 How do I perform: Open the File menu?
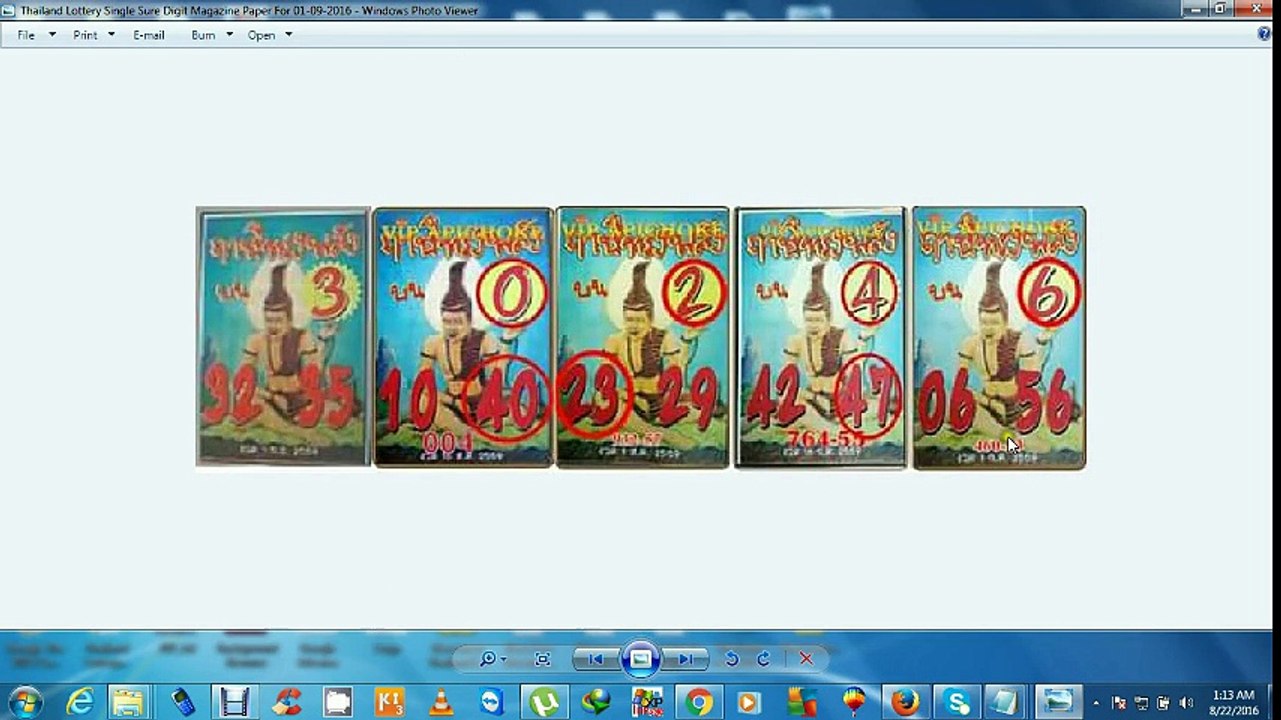(x=26, y=35)
